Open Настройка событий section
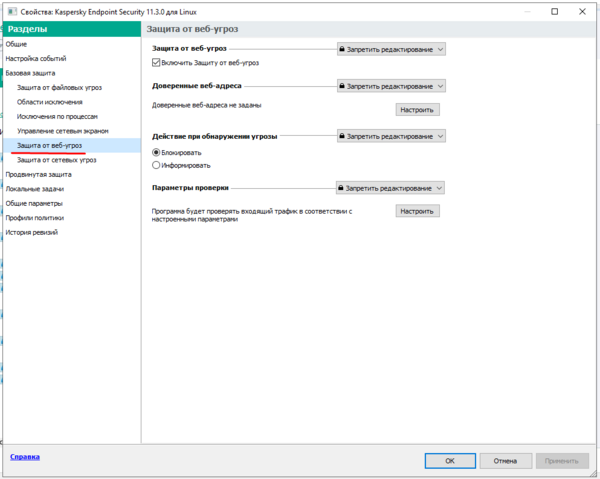The image size is (600, 479). click(36, 59)
